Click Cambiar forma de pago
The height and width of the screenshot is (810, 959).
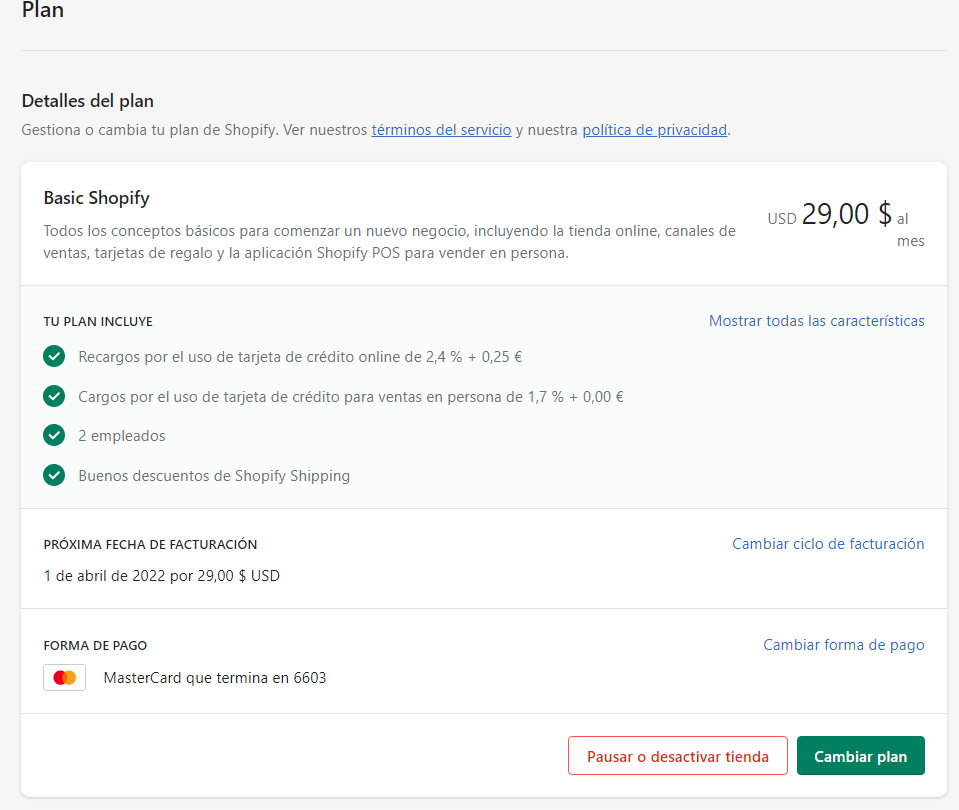click(x=843, y=645)
